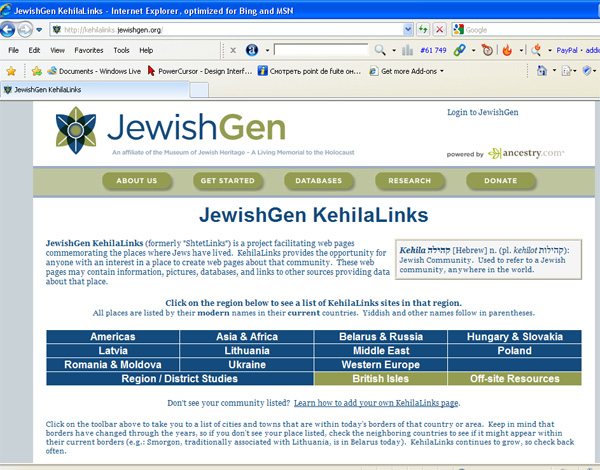Click the ancestry.com logo

point(526,153)
